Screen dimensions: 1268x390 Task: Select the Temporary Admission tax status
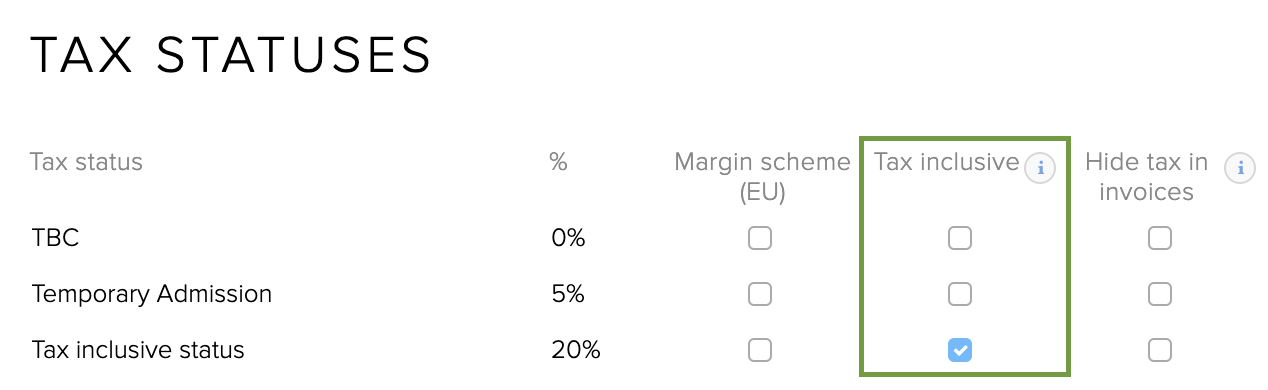(151, 294)
